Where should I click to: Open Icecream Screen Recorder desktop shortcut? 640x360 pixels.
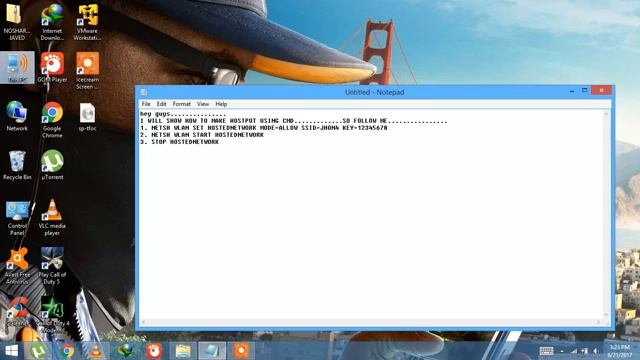point(87,70)
